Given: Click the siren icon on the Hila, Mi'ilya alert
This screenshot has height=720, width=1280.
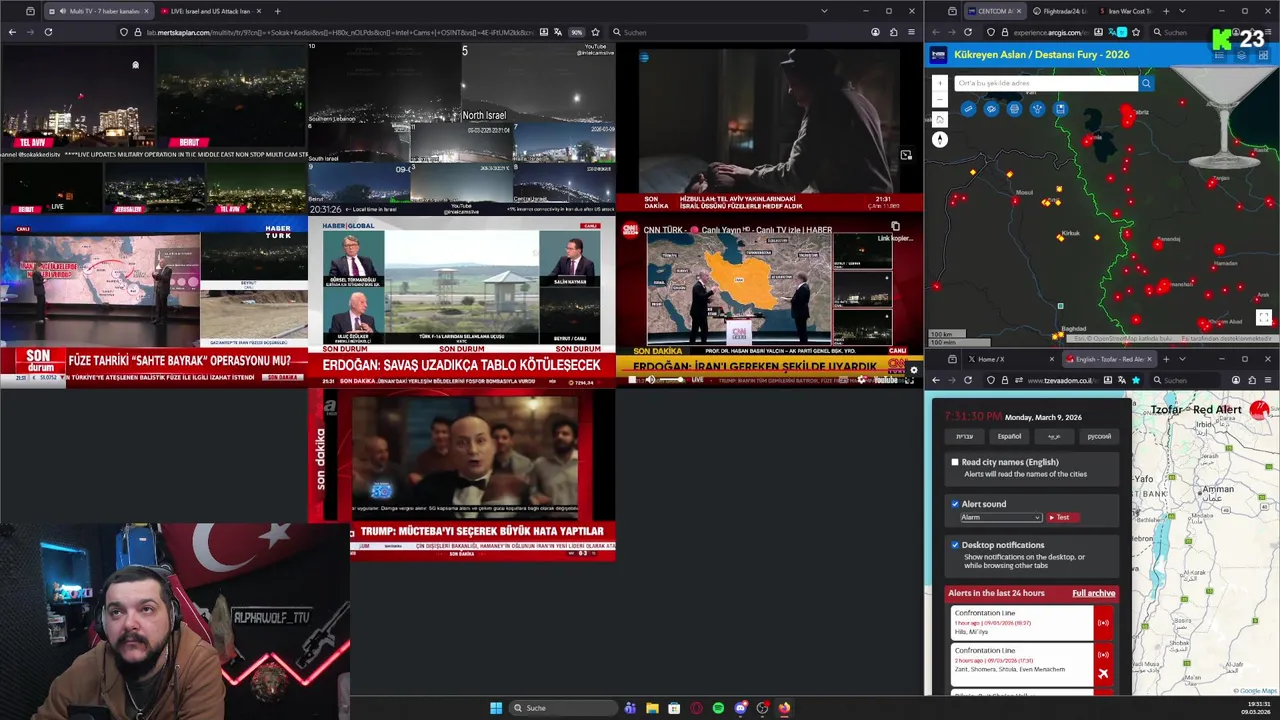Looking at the screenshot, I should [x=1103, y=623].
